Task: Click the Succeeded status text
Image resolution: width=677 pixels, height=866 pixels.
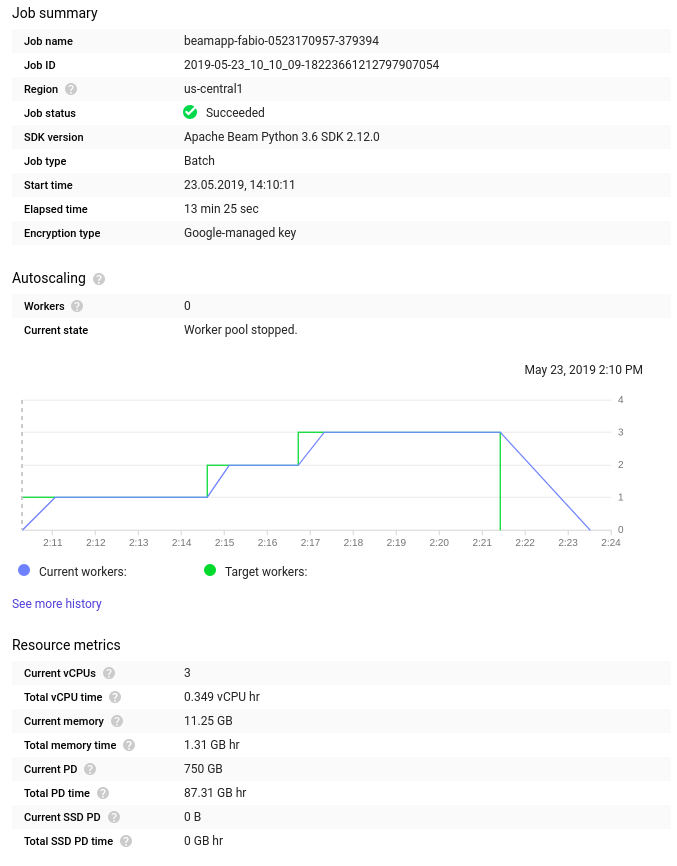Action: point(235,113)
